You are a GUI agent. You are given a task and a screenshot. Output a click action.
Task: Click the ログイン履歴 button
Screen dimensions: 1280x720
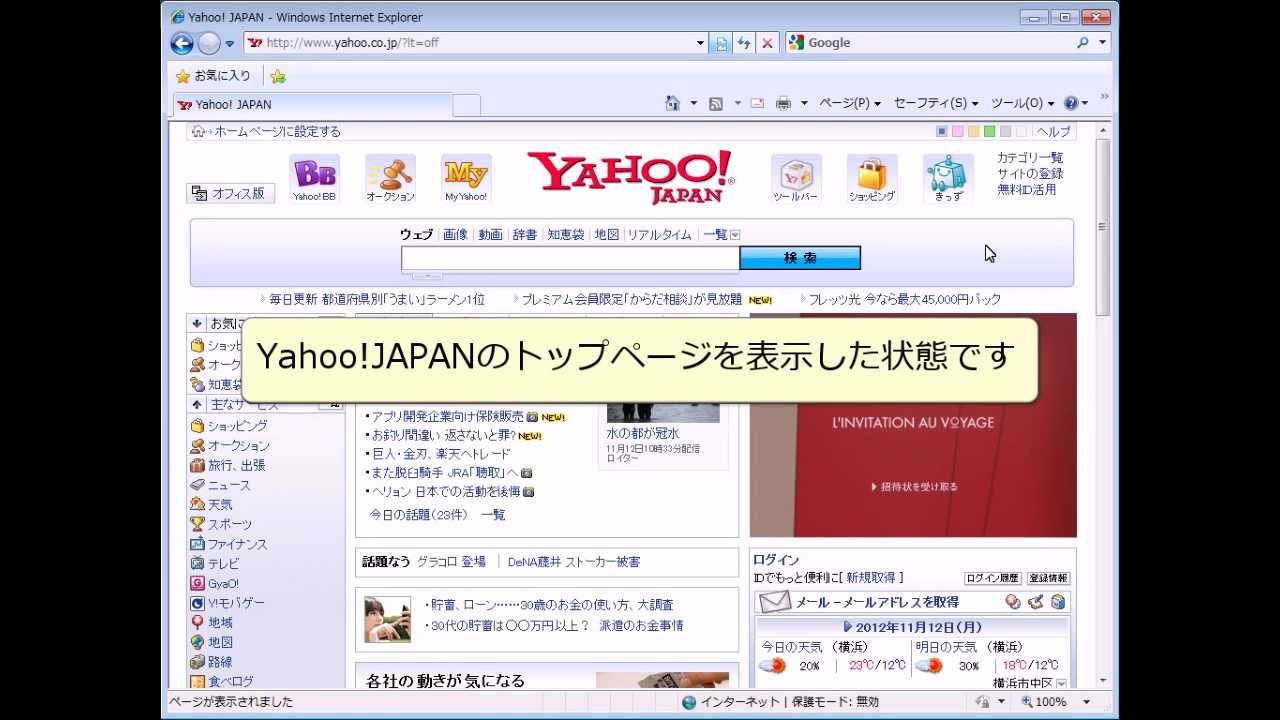(993, 578)
